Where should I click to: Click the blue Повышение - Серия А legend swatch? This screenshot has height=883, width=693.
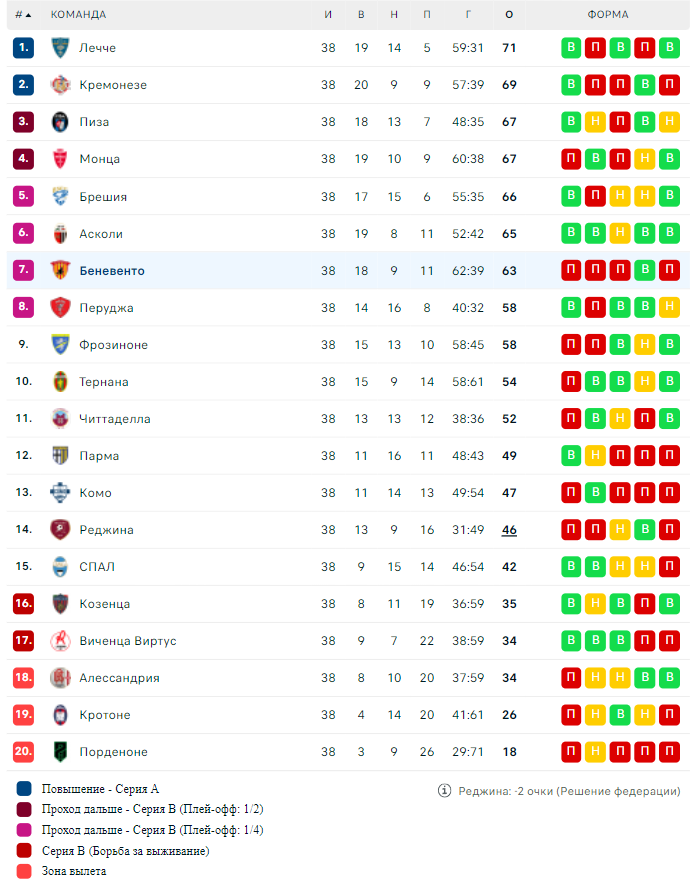[24, 788]
